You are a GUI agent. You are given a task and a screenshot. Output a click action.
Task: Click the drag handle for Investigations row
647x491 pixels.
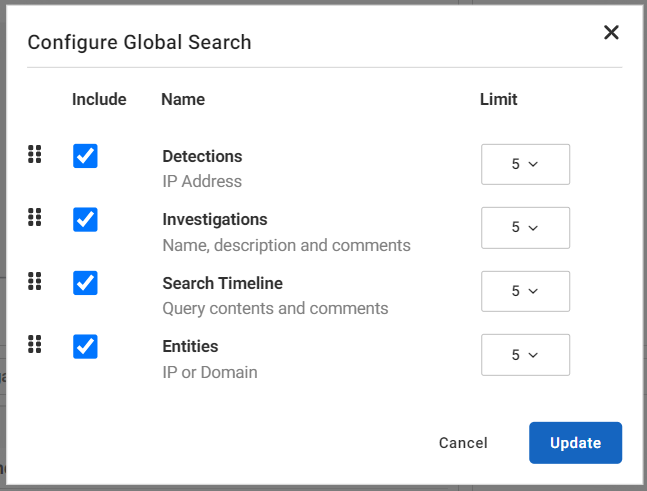[x=35, y=218]
